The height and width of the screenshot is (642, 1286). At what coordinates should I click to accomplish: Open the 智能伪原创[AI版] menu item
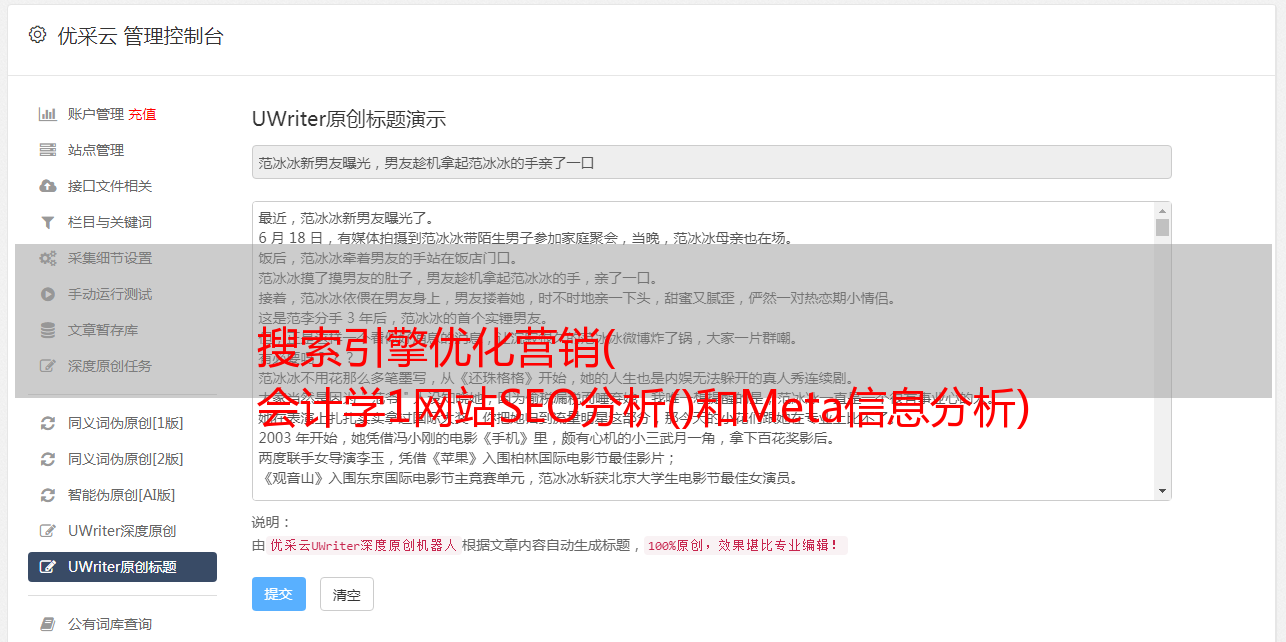pos(122,495)
